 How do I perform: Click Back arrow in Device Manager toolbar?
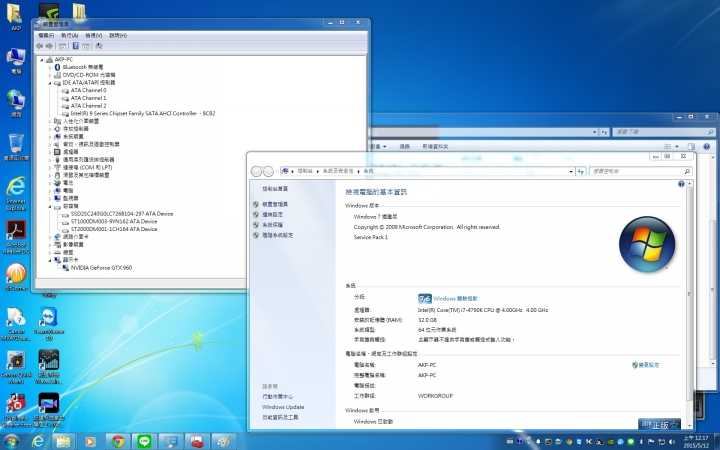[x=39, y=46]
